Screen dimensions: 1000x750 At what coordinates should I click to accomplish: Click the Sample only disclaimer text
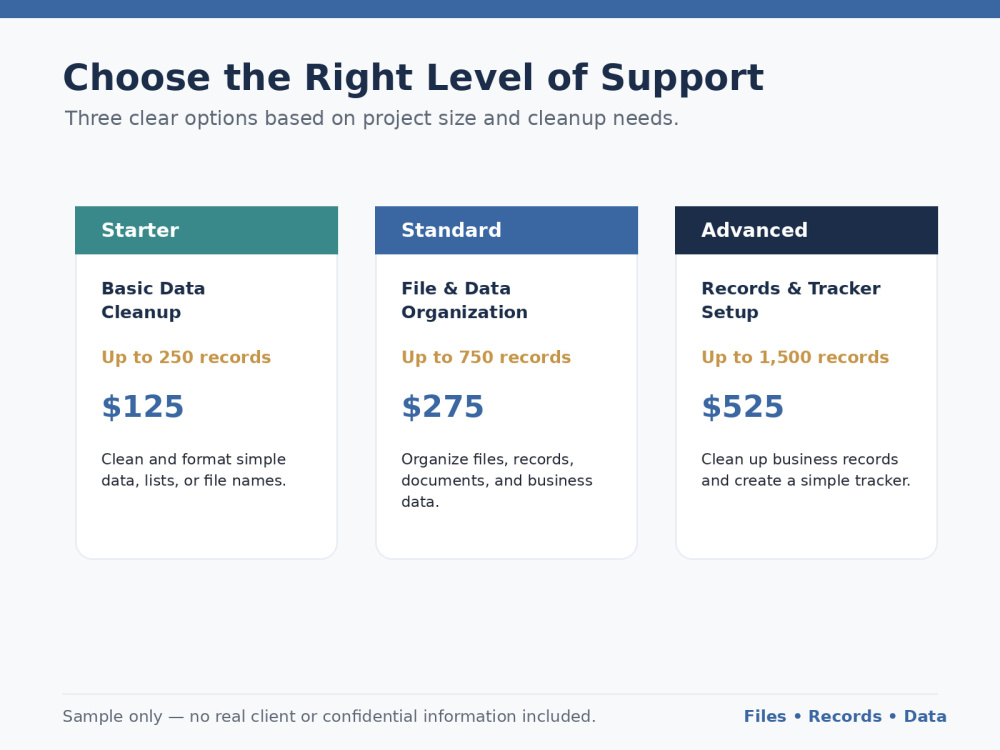tap(329, 716)
